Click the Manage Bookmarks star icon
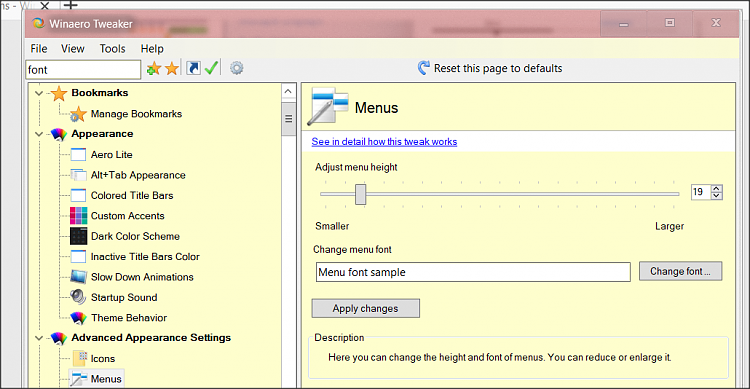The image size is (750, 389). (78, 114)
